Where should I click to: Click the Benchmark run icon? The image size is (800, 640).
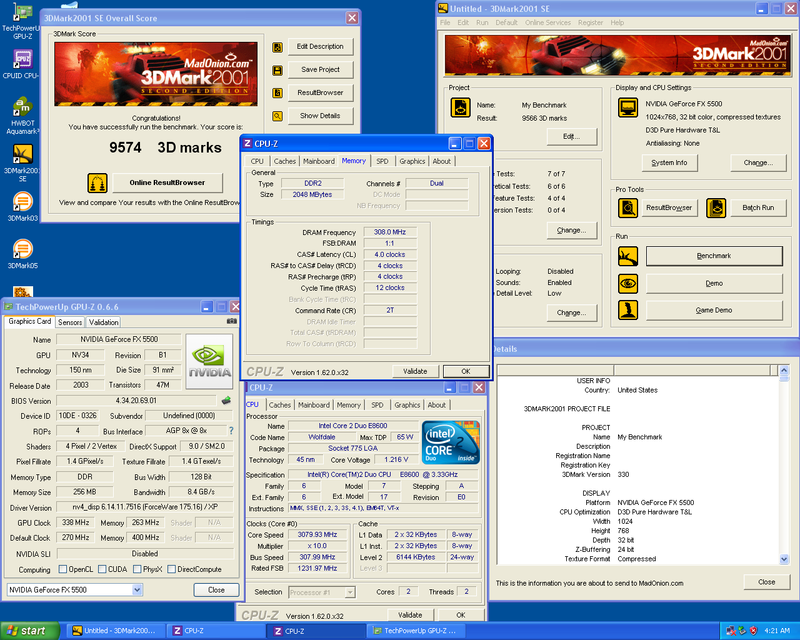click(628, 256)
